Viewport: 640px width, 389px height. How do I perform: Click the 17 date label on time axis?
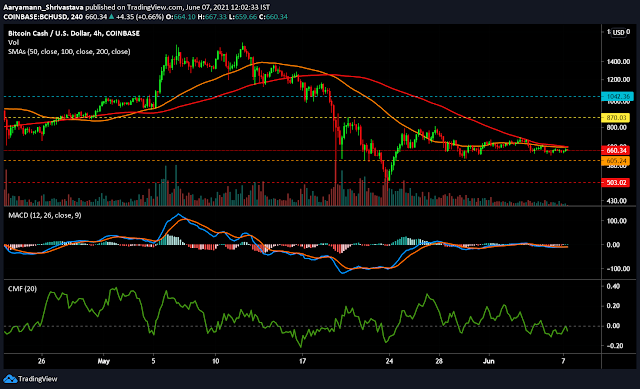[302, 362]
